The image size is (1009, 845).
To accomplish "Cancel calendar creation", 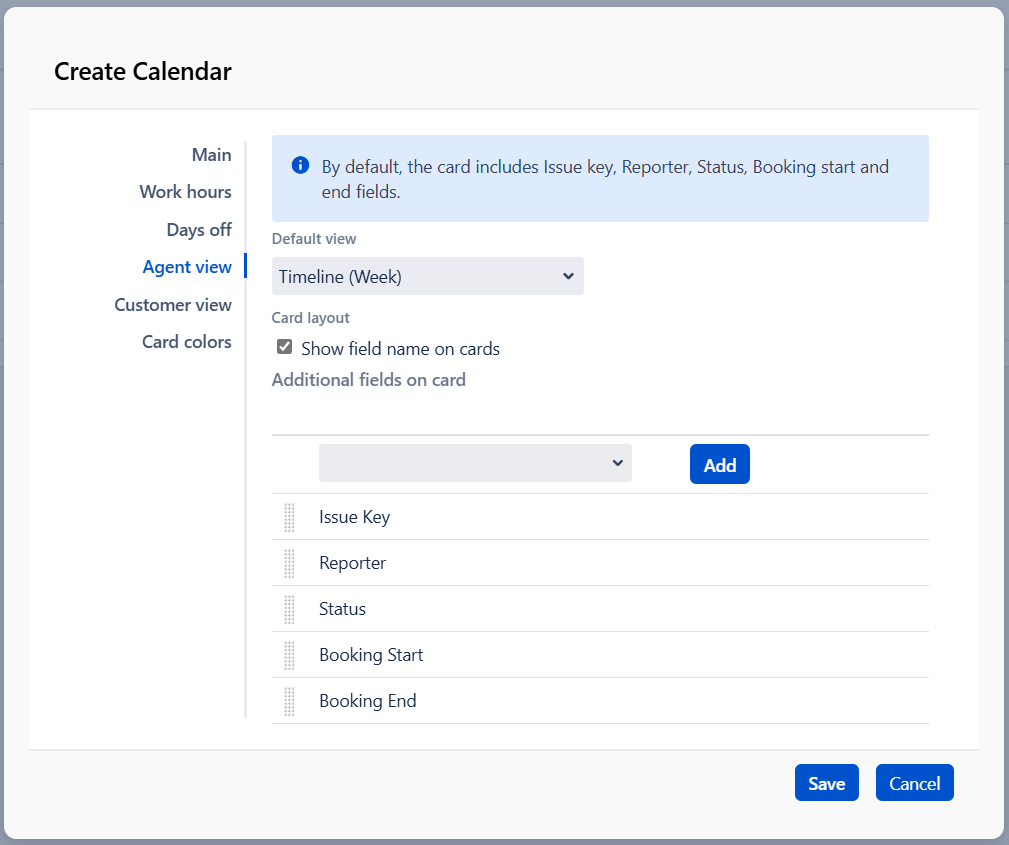I will [914, 783].
